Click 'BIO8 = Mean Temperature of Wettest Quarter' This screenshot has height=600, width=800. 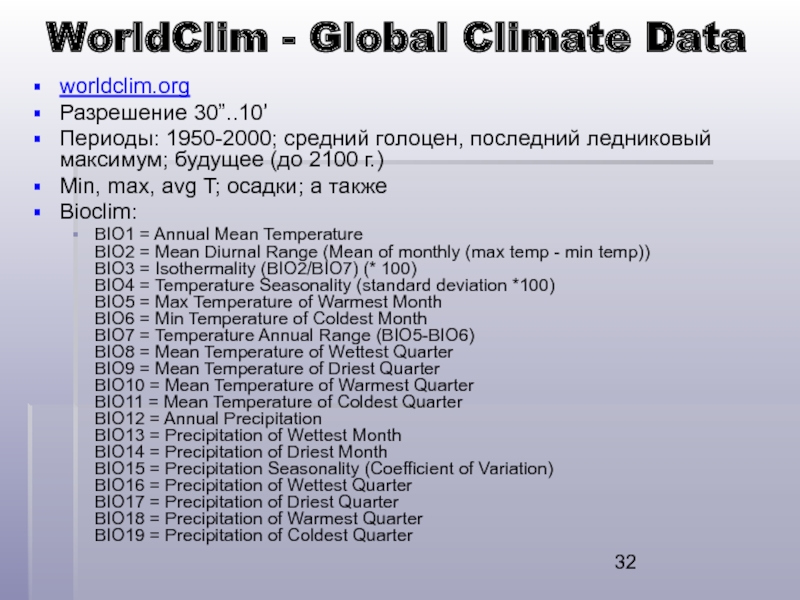[273, 352]
